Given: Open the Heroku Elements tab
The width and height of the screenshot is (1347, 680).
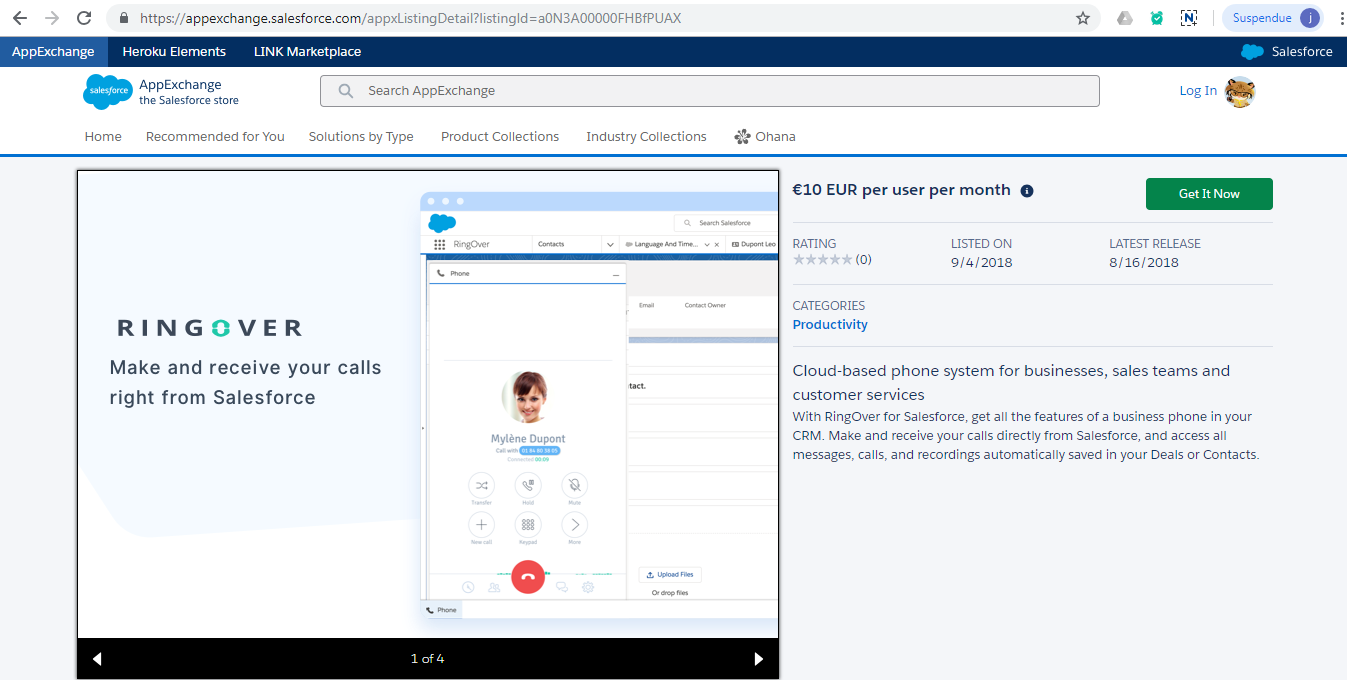Looking at the screenshot, I should (x=174, y=52).
